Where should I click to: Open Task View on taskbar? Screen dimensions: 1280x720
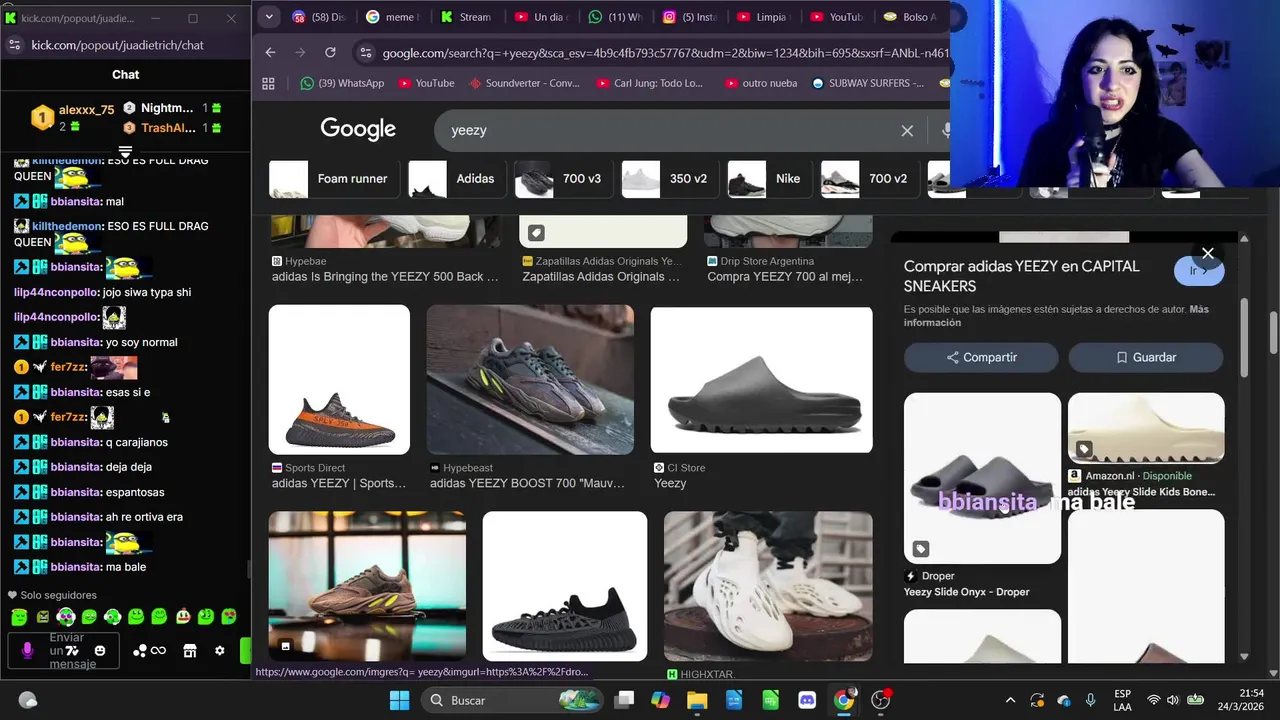[624, 700]
